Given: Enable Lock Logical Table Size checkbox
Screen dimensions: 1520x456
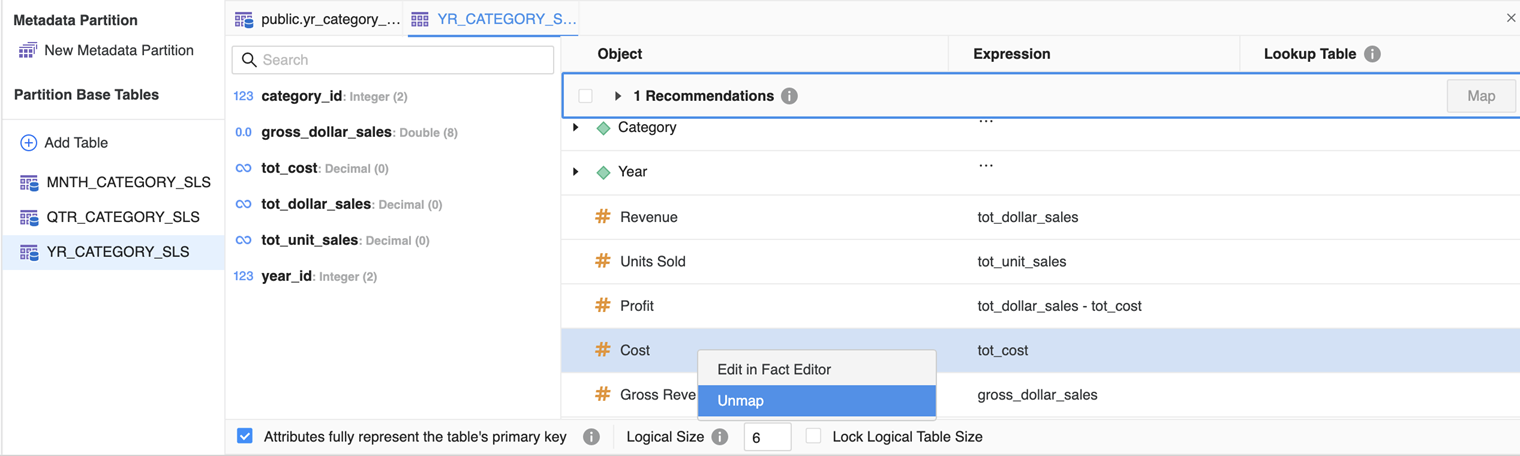Looking at the screenshot, I should (813, 437).
